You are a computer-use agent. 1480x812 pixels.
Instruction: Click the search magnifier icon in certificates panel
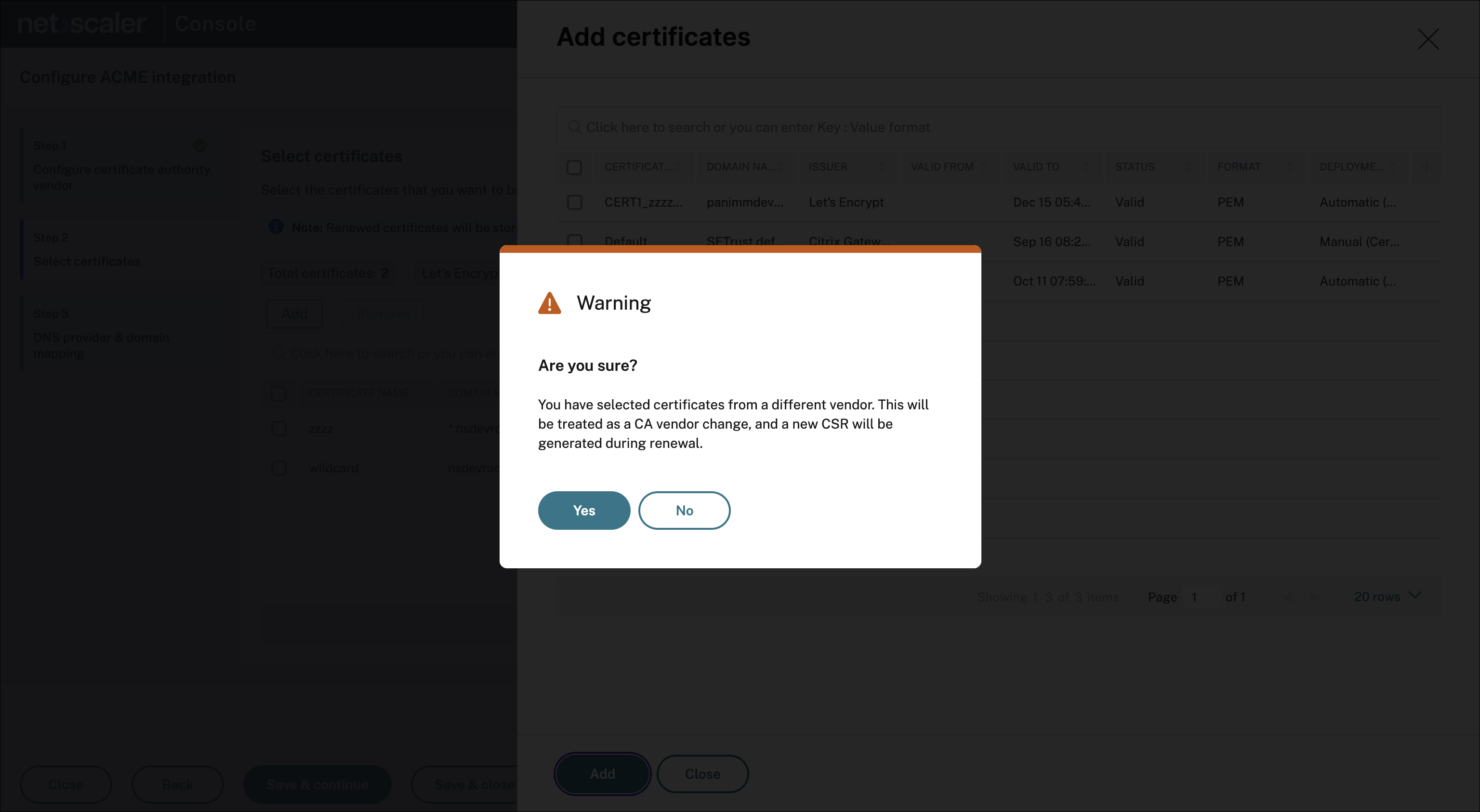574,127
